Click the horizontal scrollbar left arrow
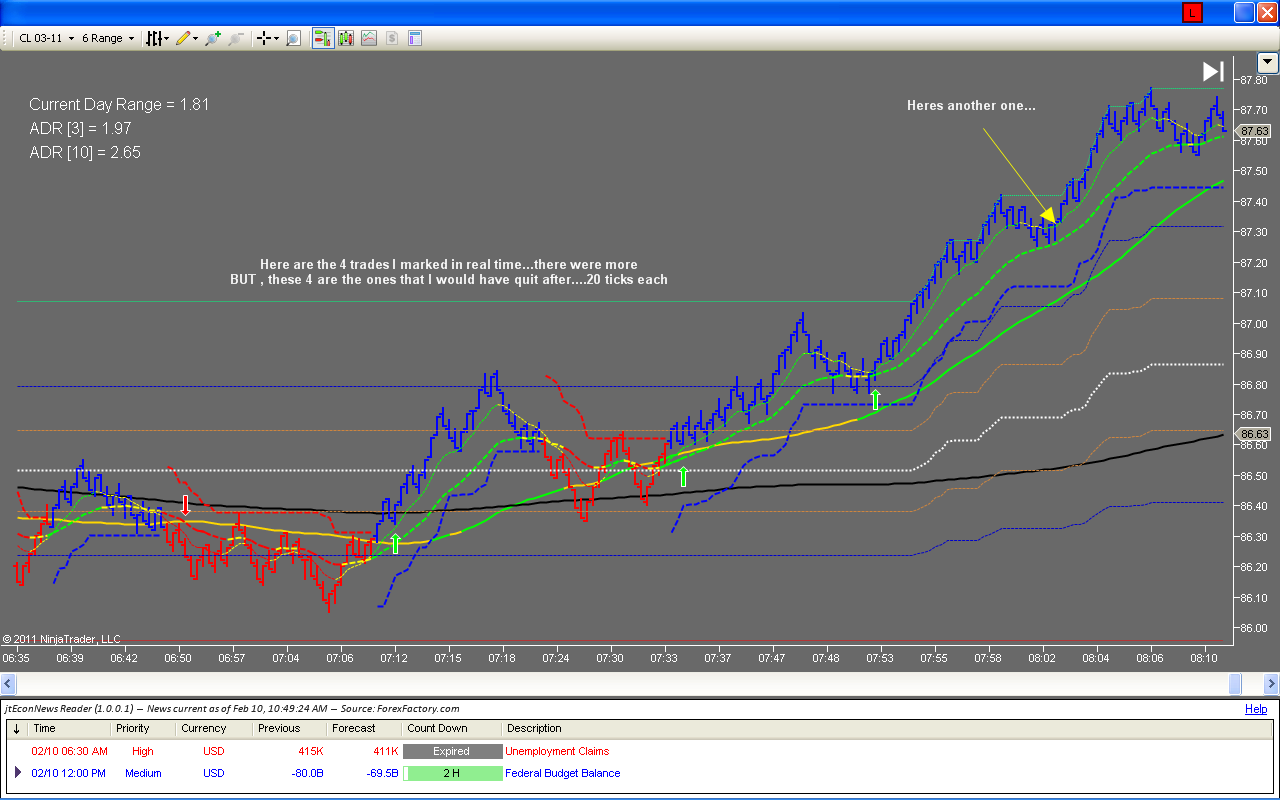 tap(8, 683)
